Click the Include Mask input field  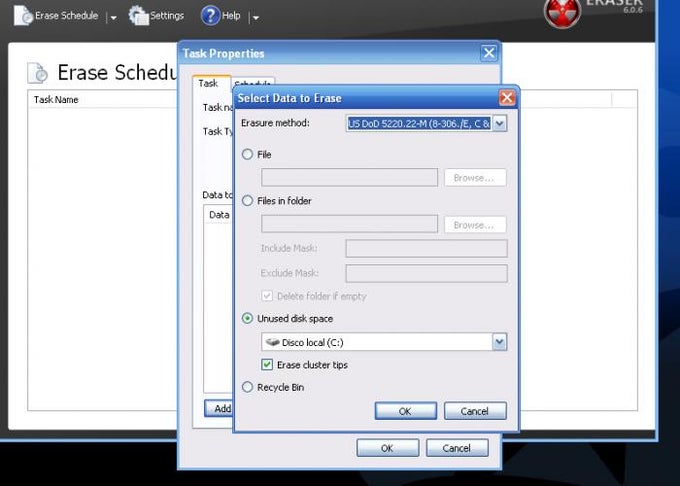(426, 248)
